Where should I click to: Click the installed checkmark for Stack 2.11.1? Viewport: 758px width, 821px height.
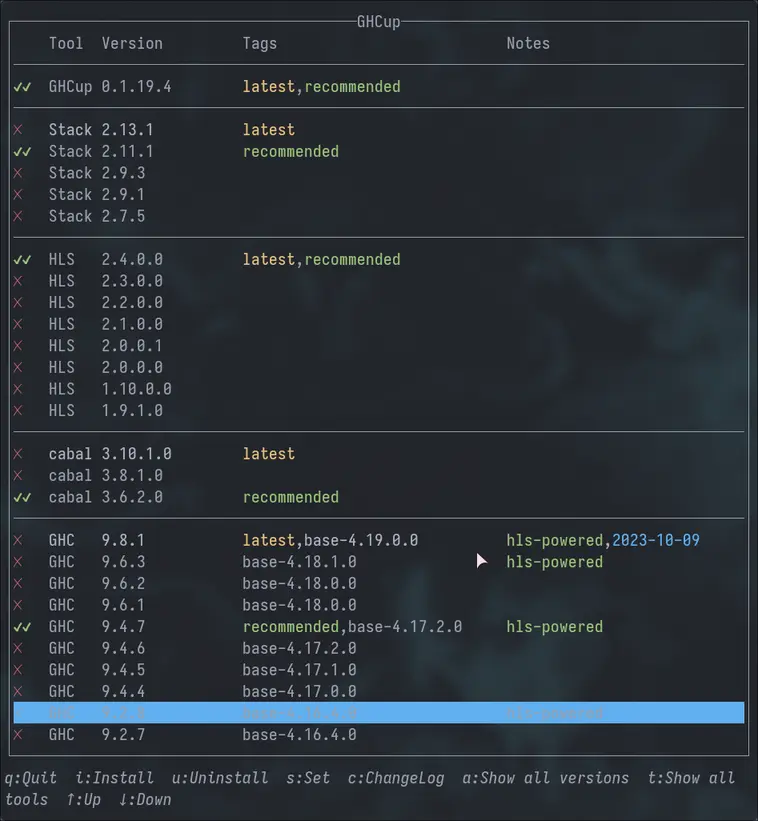[22, 152]
